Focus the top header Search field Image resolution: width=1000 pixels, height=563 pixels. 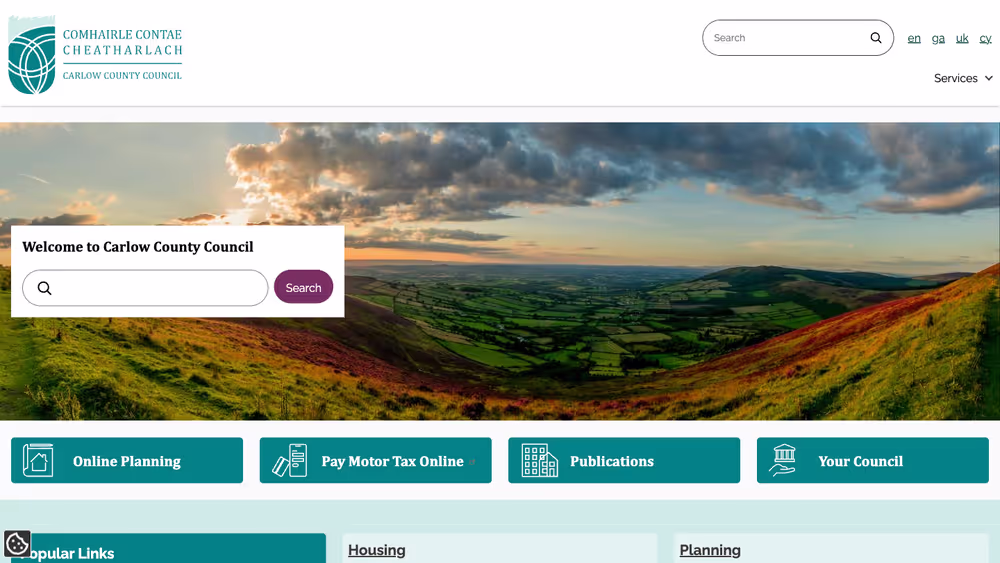[798, 38]
